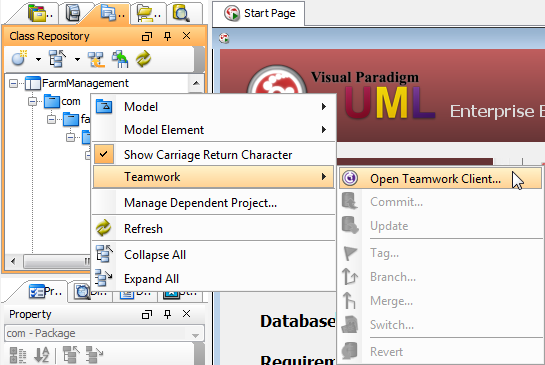This screenshot has width=545, height=365.
Task: Pin the Class Repository panel
Action: point(168,36)
